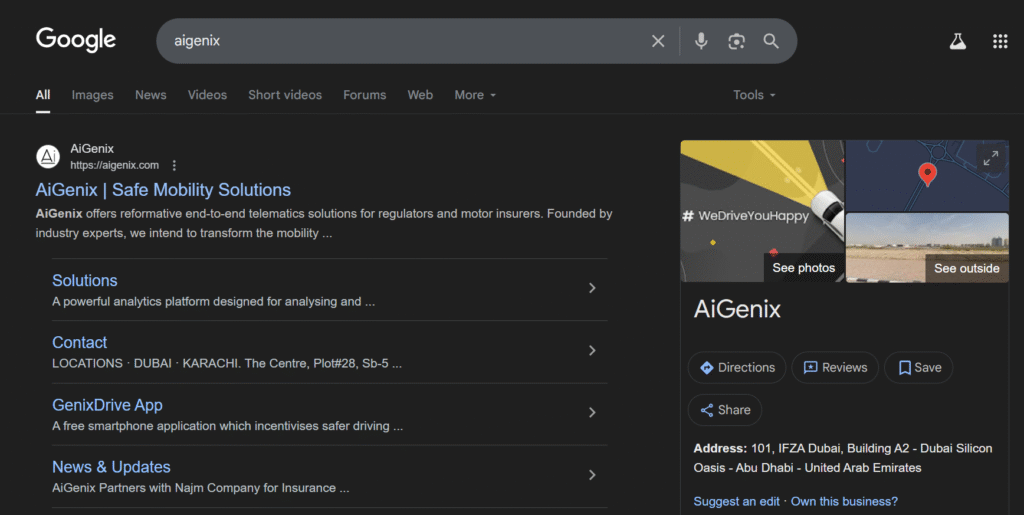Save AiGenix business to your list
The image size is (1024, 515).
point(919,367)
